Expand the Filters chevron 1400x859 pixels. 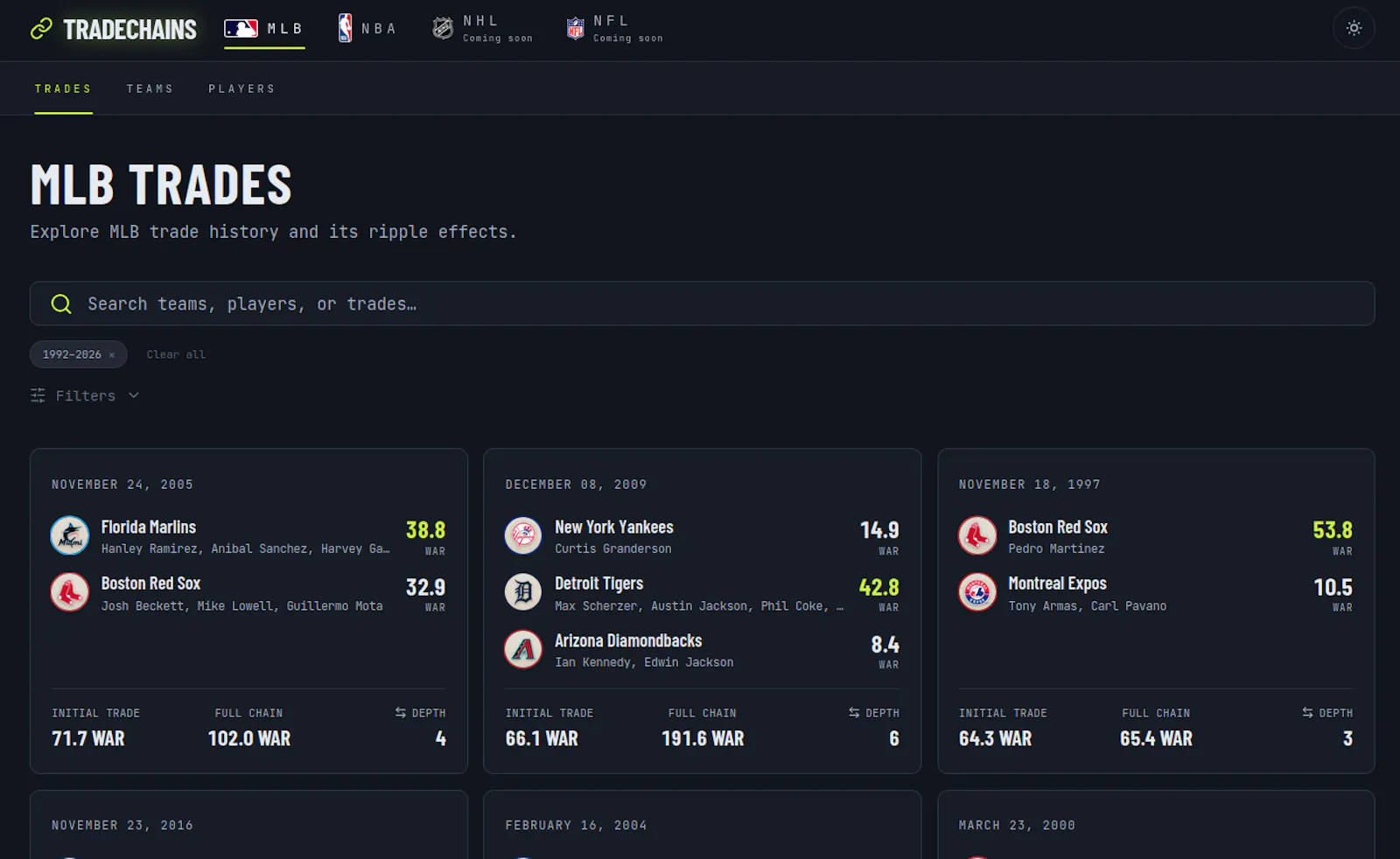click(134, 395)
